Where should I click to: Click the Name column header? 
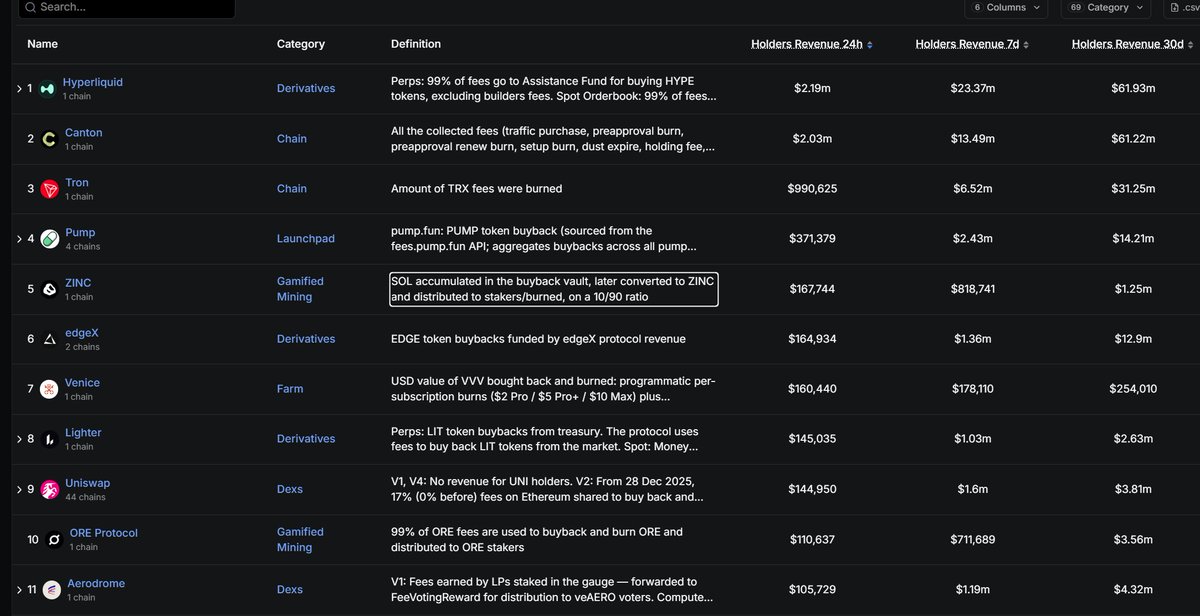click(x=42, y=44)
